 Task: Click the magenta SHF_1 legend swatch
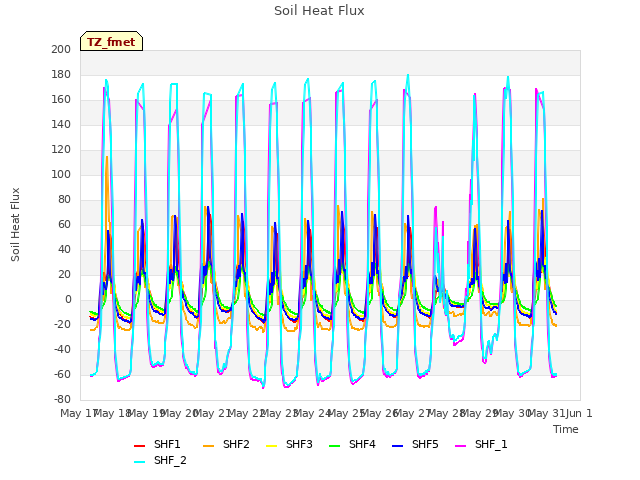460,446
